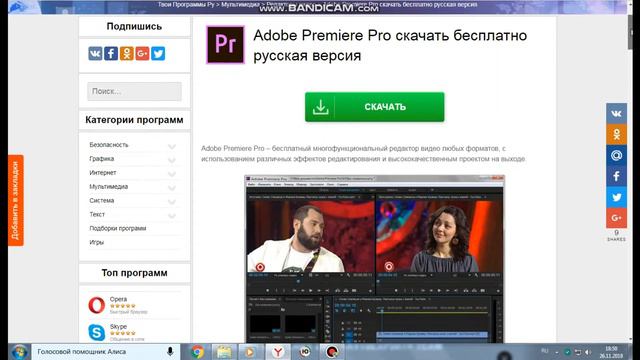640x360 pixels.
Task: Open the Premiere Pro screenshot image
Action: tap(374, 259)
